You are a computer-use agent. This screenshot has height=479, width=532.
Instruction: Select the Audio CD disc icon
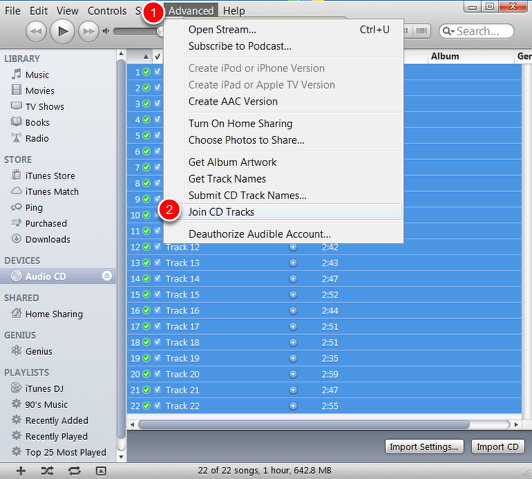click(x=16, y=276)
